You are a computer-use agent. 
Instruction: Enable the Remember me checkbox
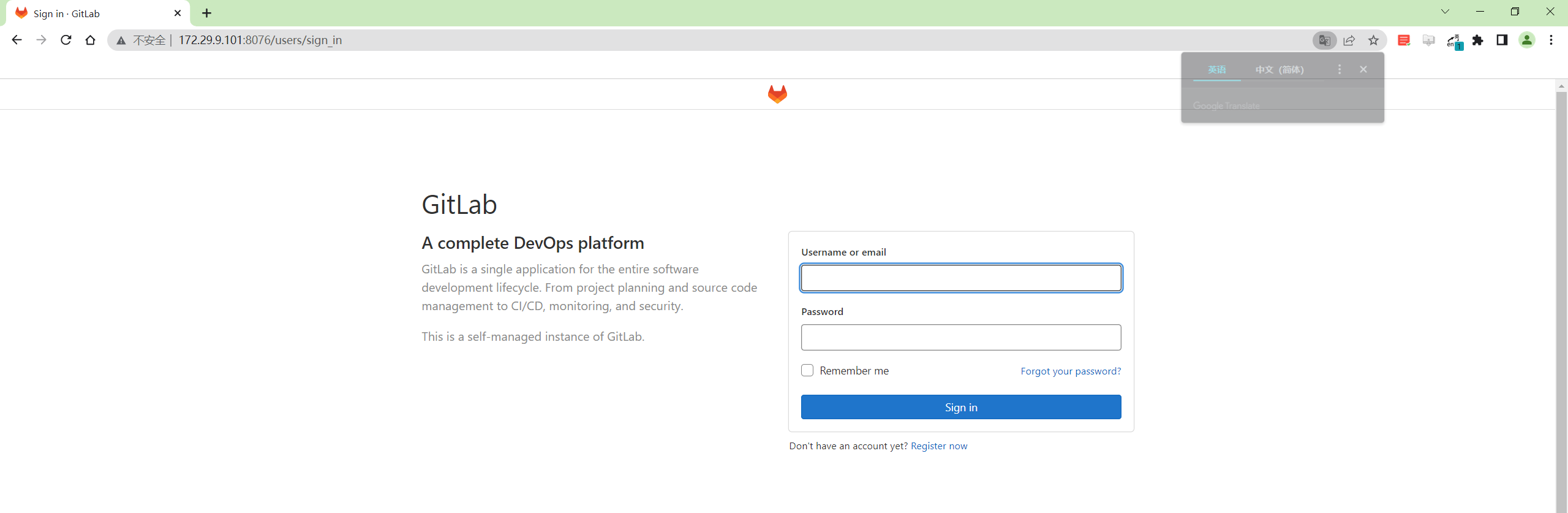pyautogui.click(x=807, y=370)
